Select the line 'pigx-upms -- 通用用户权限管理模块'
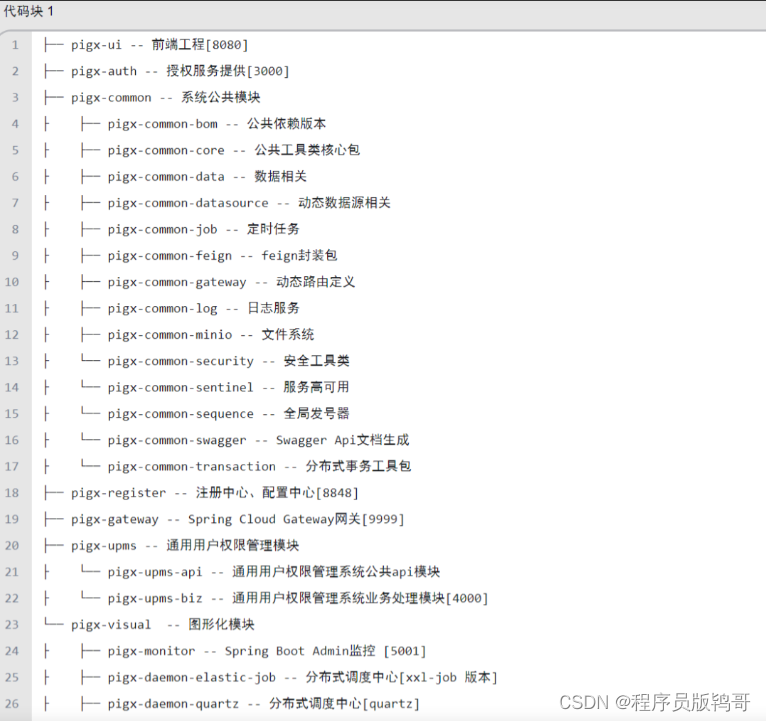766x721 pixels. pos(185,546)
